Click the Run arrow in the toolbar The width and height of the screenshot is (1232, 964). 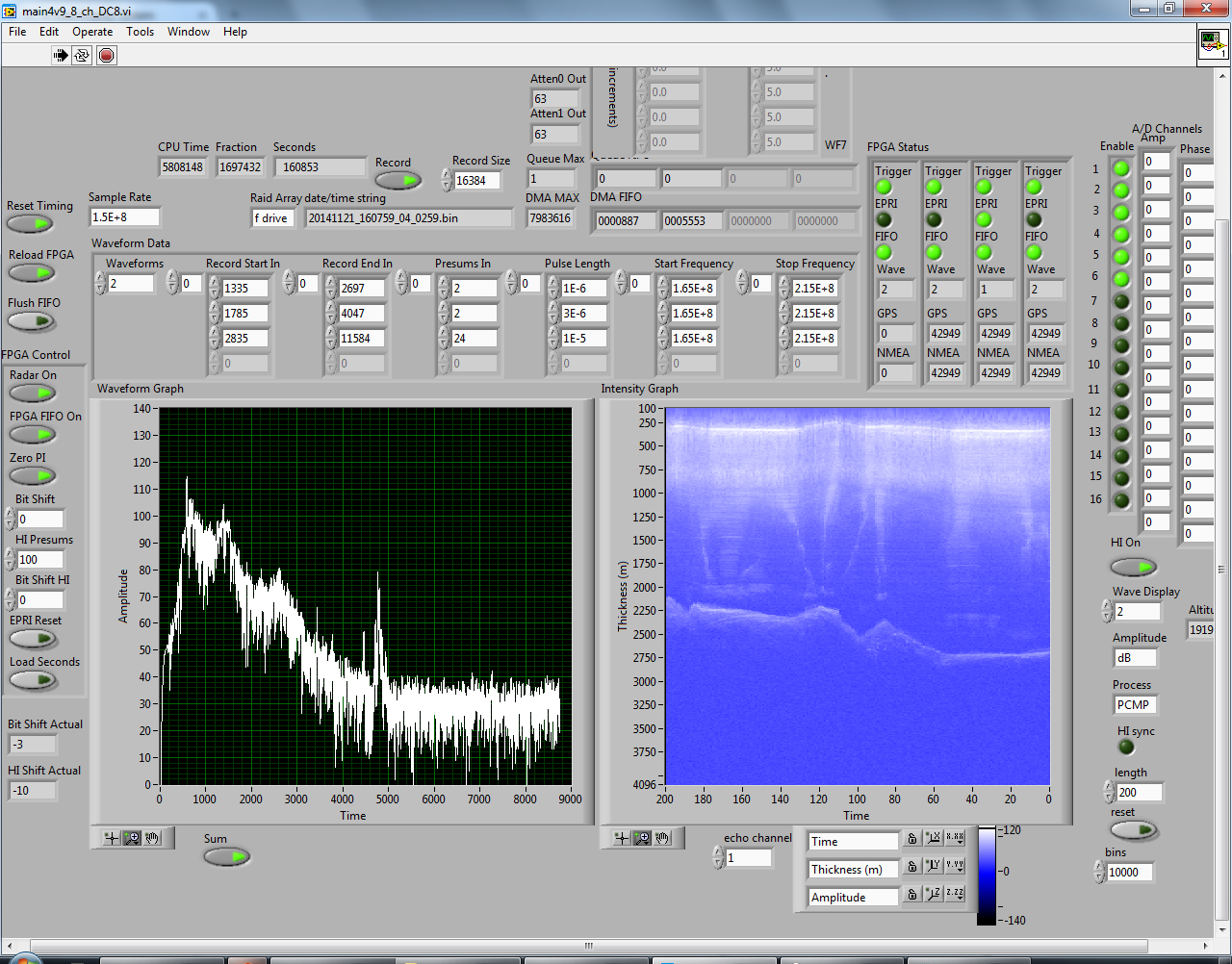(x=61, y=55)
